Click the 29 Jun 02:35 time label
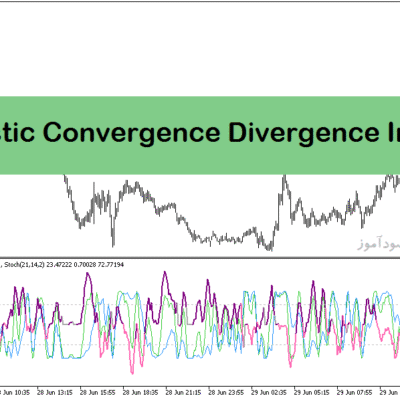400x400 pixels. click(x=269, y=392)
